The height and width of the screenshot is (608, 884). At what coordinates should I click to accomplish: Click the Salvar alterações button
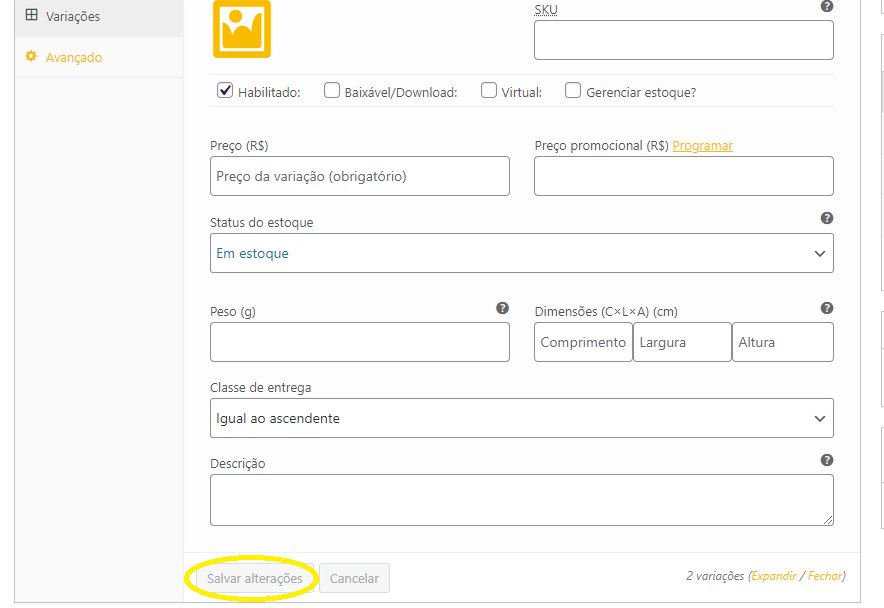click(254, 578)
